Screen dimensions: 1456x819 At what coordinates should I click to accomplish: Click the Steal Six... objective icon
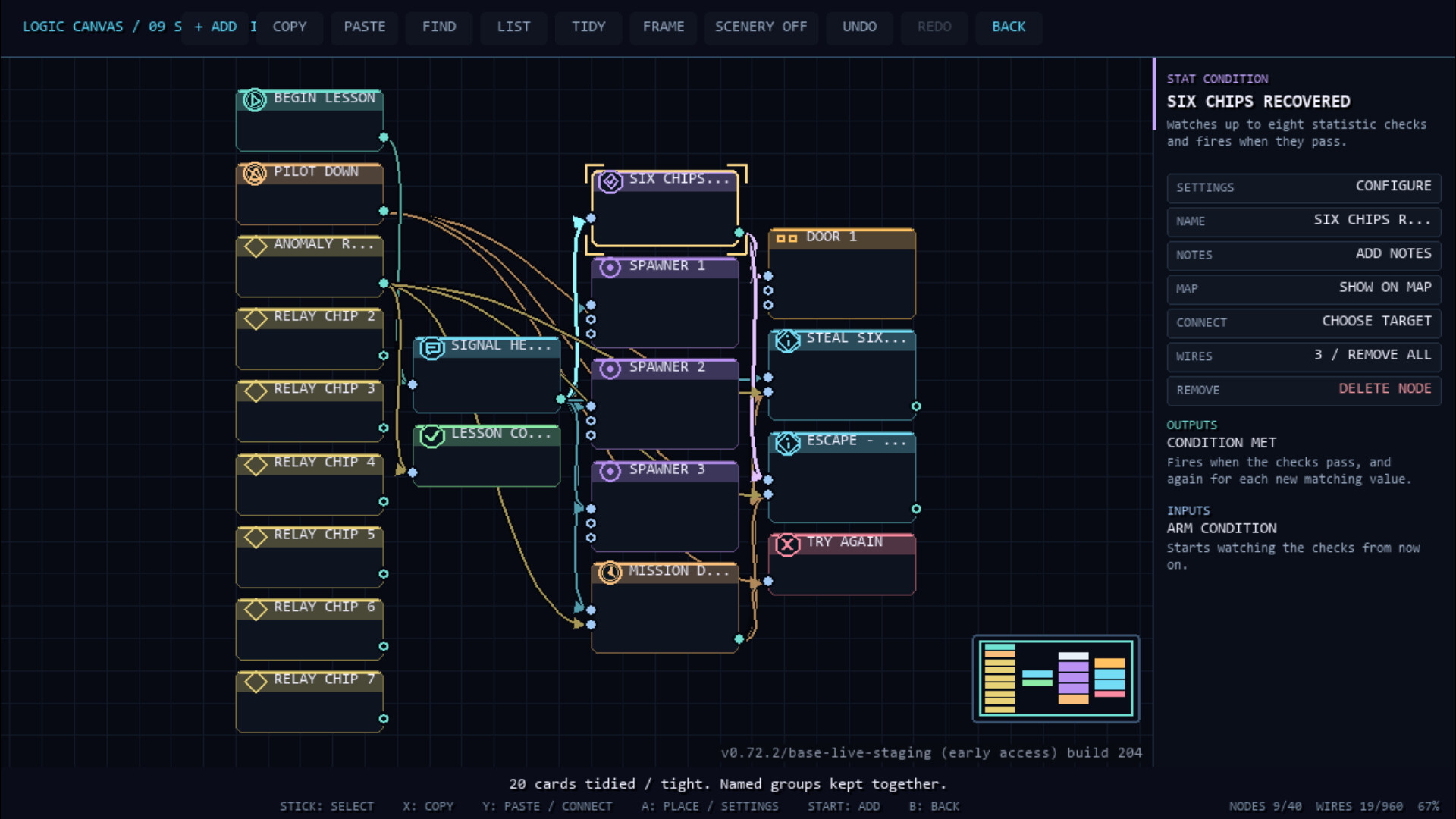pyautogui.click(x=788, y=340)
